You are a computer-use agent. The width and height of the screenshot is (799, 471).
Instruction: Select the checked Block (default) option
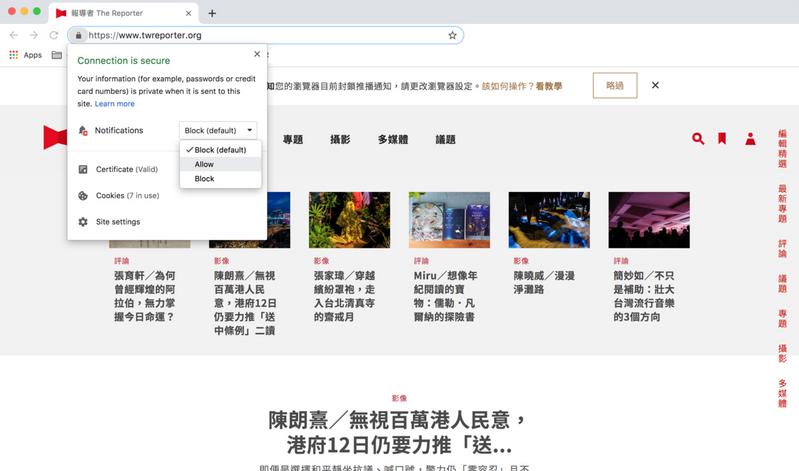[220, 150]
